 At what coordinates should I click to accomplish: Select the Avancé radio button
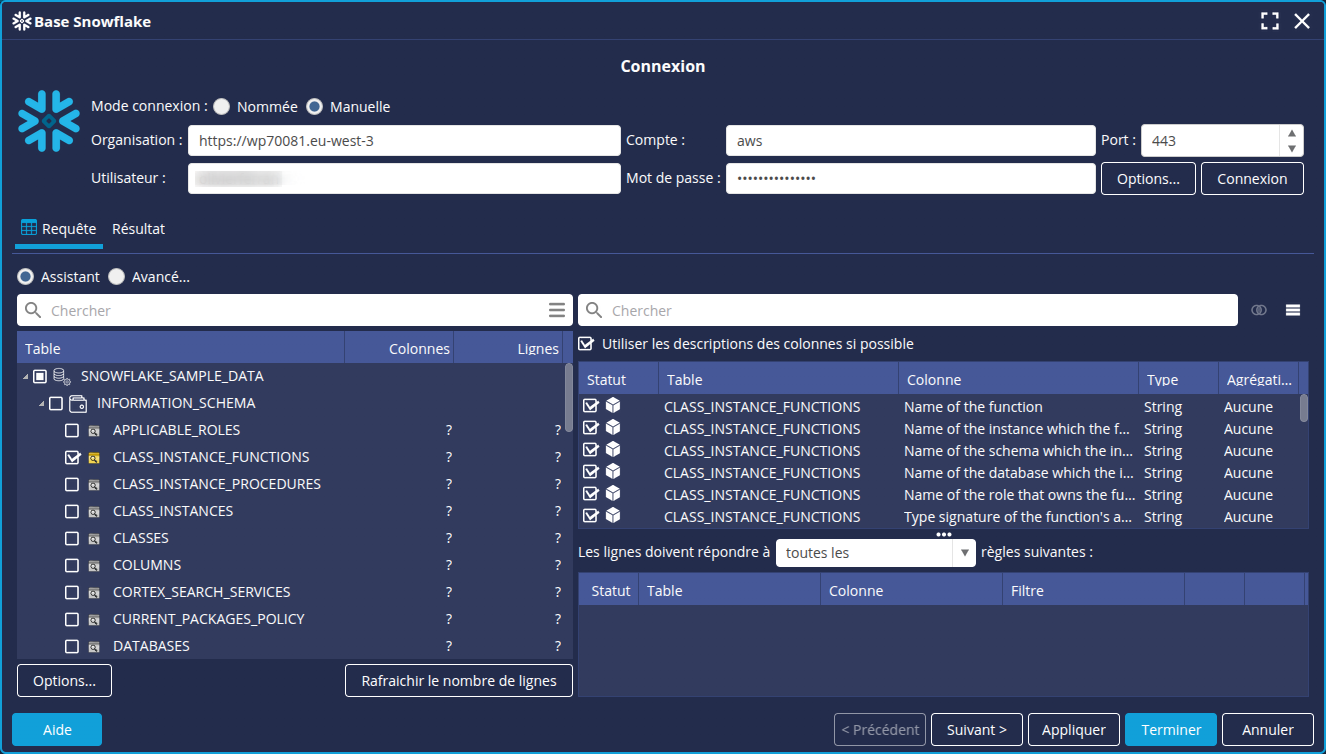click(x=117, y=277)
